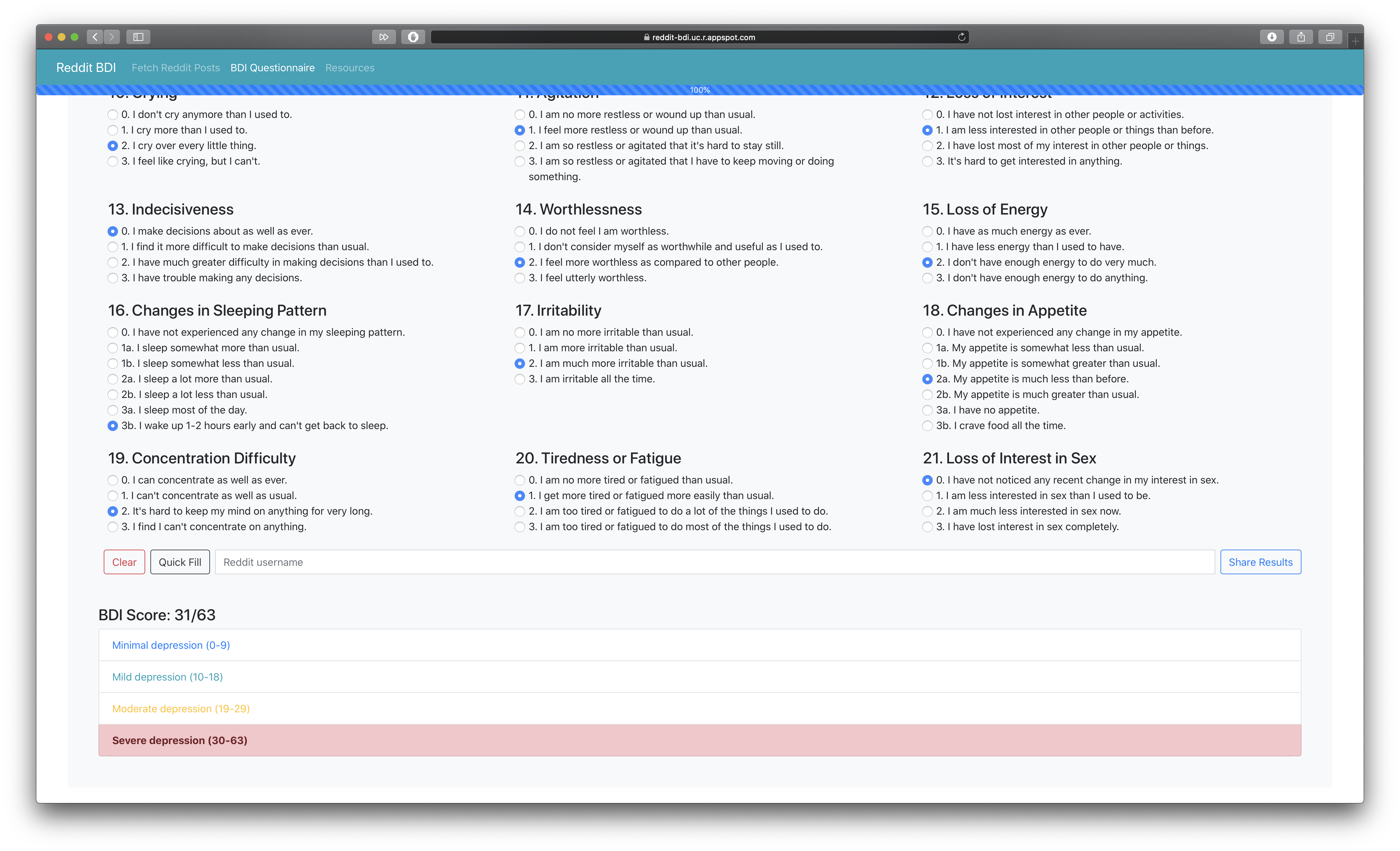This screenshot has height=851, width=1400.
Task: Open the Fetch Reddit Posts tab
Action: [x=176, y=68]
